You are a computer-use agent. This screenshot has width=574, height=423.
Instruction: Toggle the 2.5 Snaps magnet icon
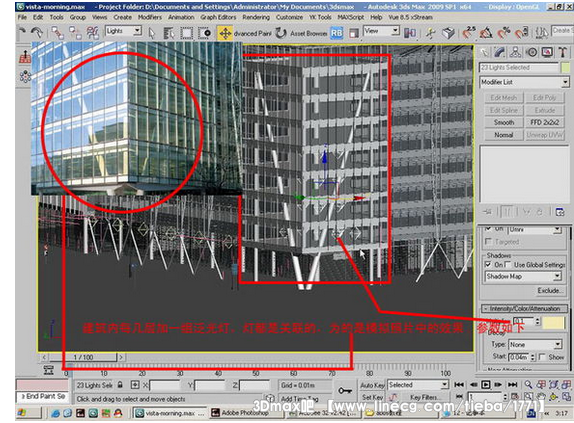[x=468, y=33]
